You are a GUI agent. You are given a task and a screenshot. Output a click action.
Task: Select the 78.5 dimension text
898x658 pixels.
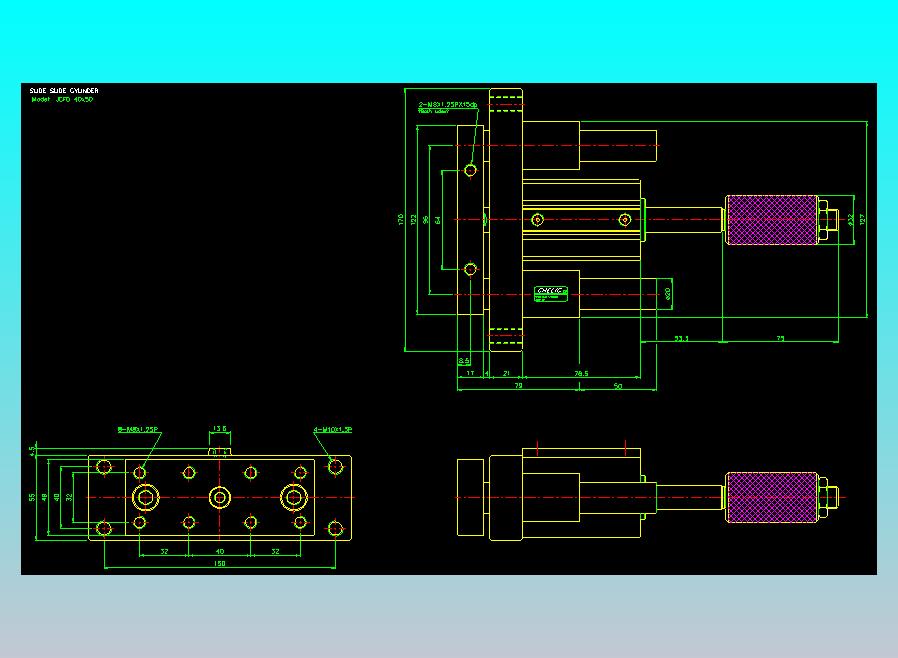coord(581,373)
